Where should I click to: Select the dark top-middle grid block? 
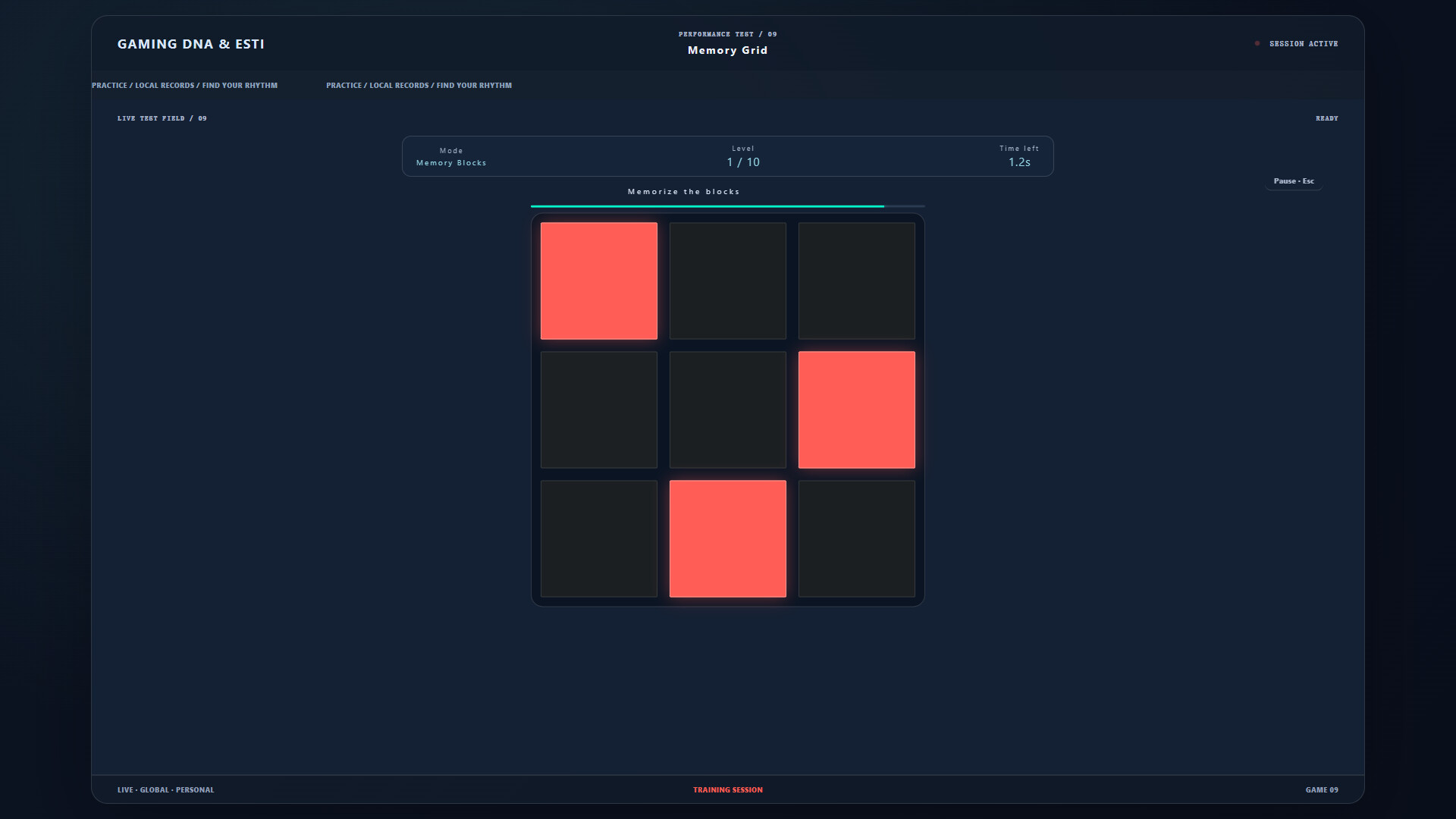point(728,281)
